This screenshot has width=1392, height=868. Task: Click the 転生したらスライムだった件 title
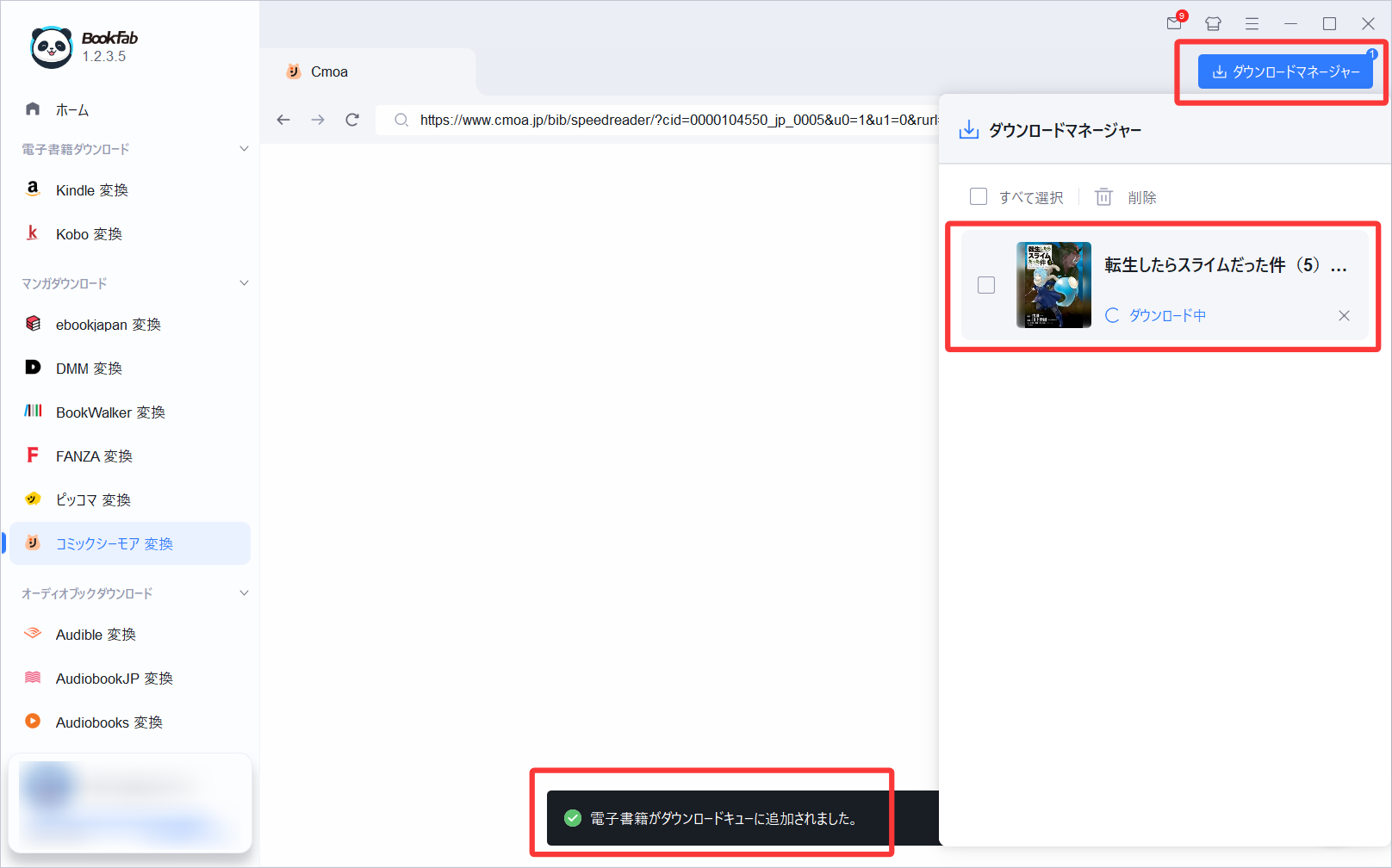point(1225,265)
